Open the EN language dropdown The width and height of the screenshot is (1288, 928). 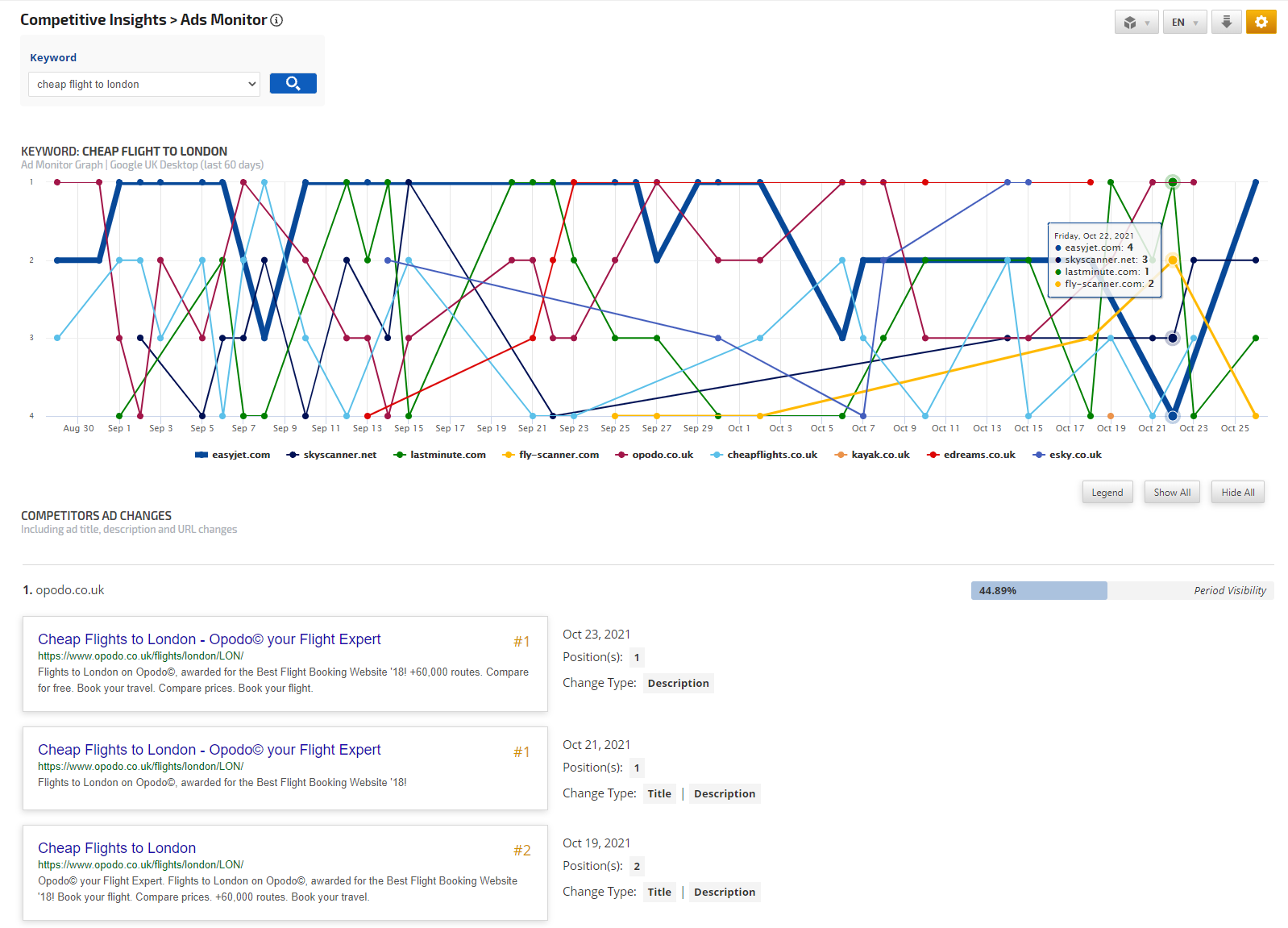tap(1184, 23)
